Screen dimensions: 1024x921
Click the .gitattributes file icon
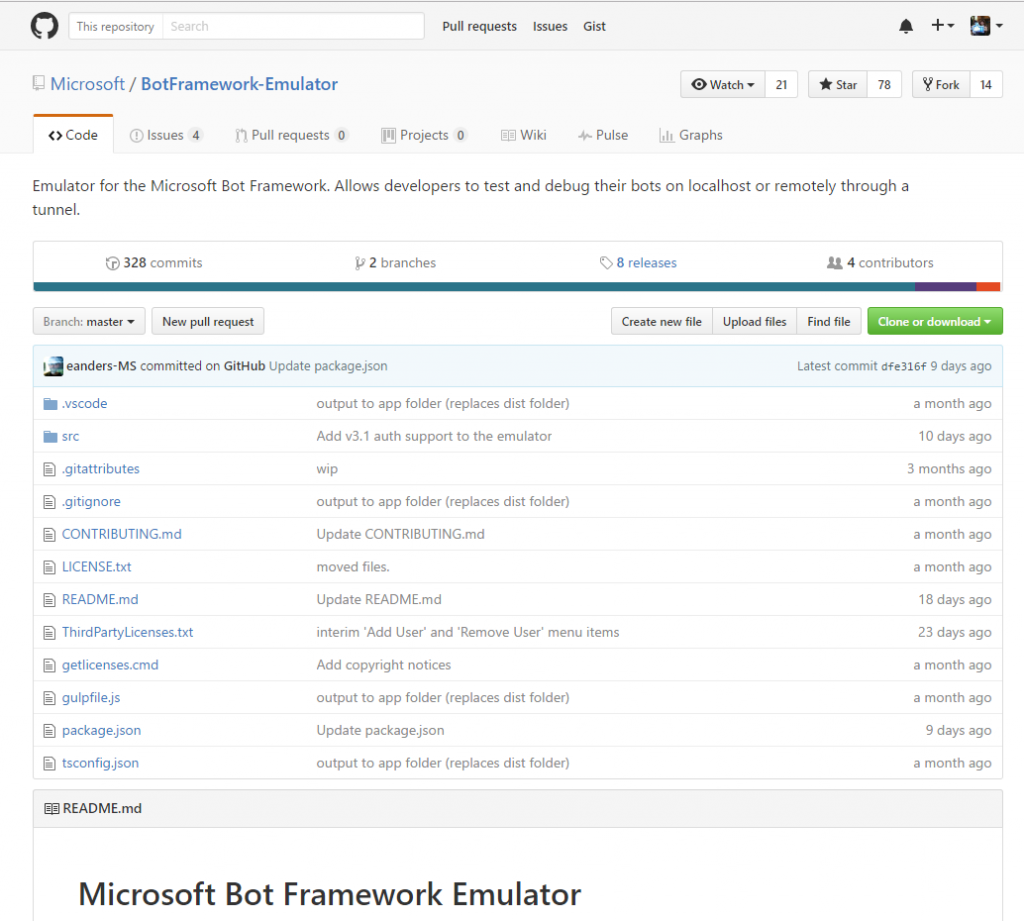tap(49, 469)
